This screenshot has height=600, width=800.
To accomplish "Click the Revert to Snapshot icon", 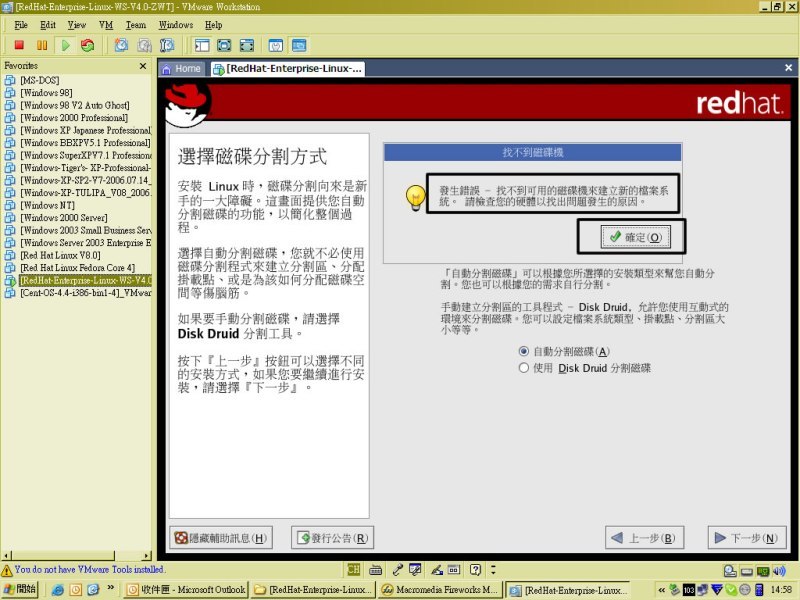I will pyautogui.click(x=144, y=45).
